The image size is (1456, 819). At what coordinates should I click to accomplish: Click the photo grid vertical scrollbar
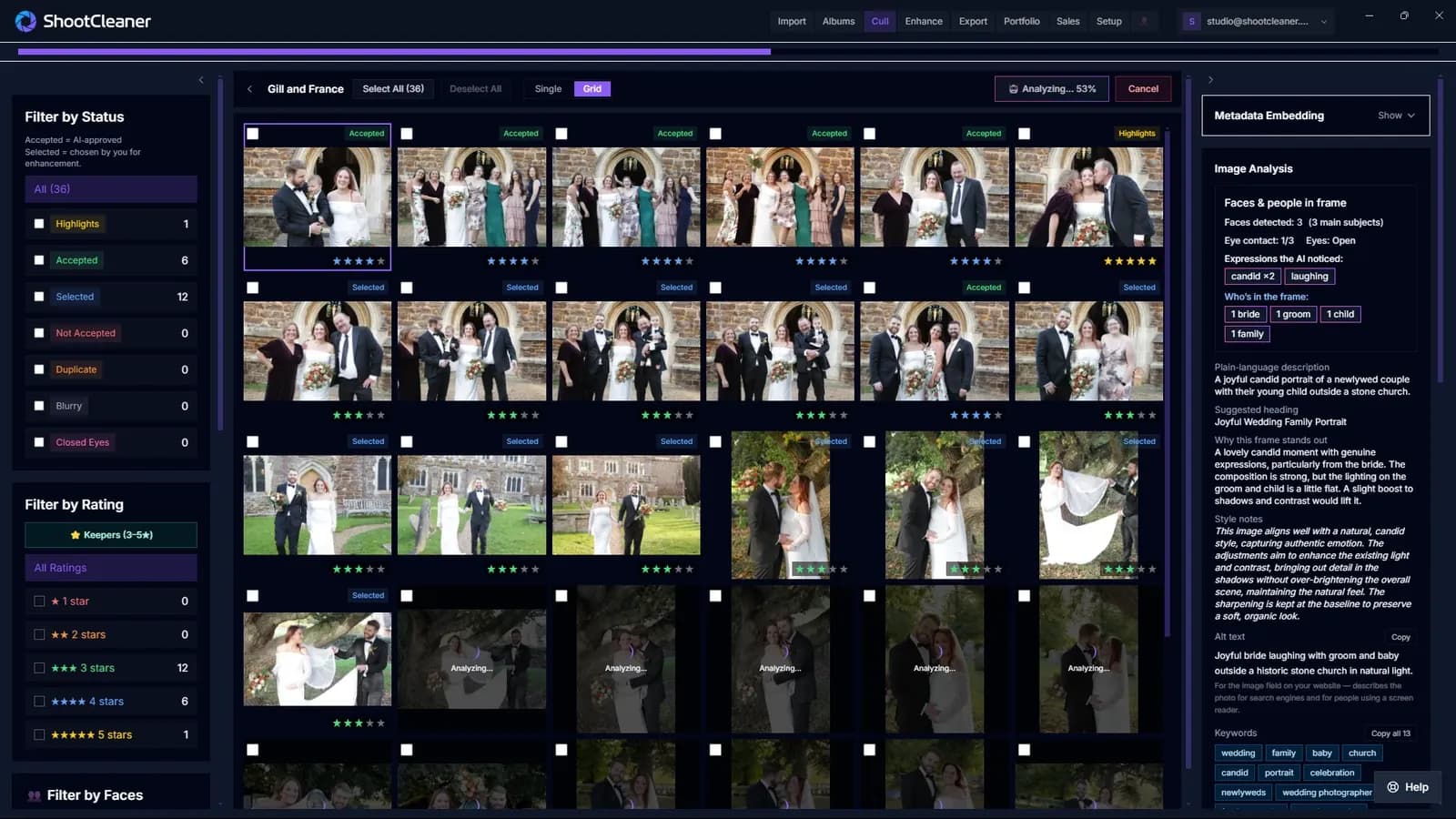(x=1167, y=382)
